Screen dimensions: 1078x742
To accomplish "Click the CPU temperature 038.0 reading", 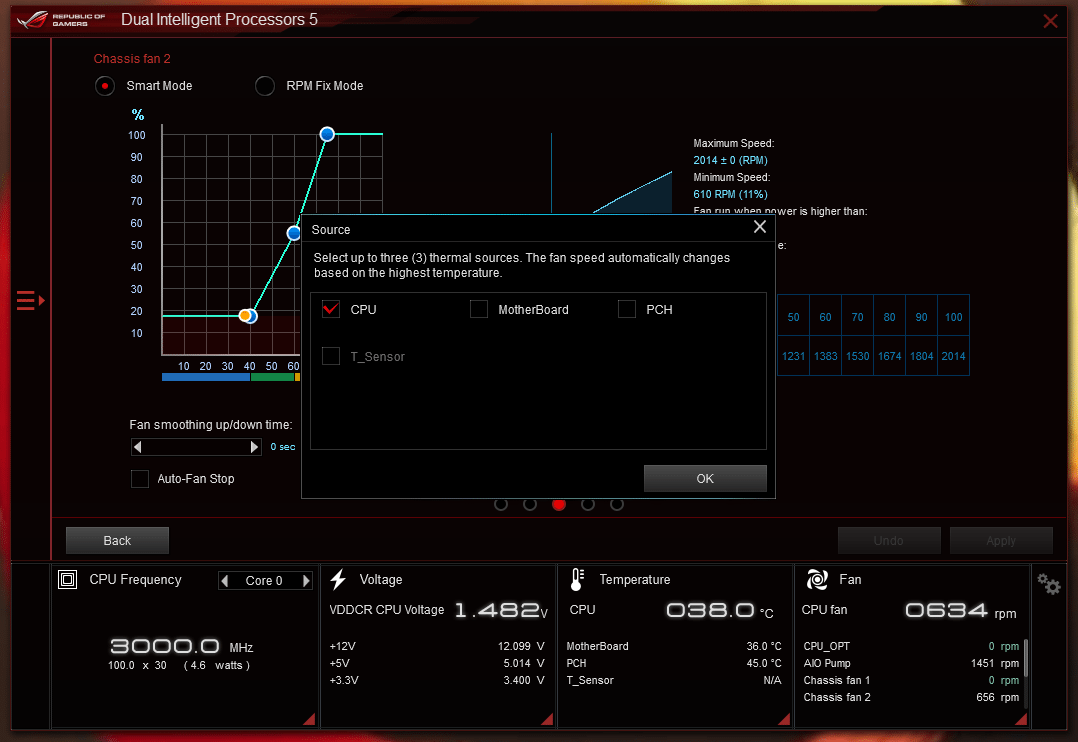I will [x=720, y=611].
